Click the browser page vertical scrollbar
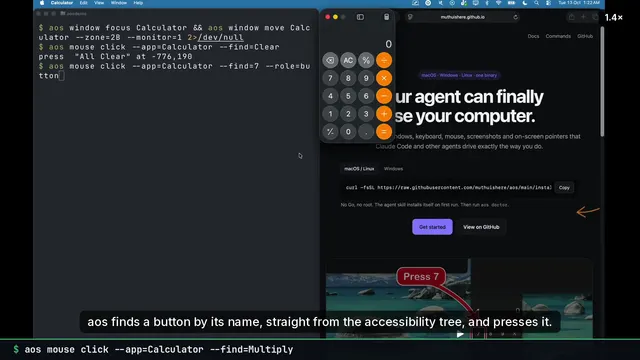This screenshot has height=360, width=640. point(602,82)
